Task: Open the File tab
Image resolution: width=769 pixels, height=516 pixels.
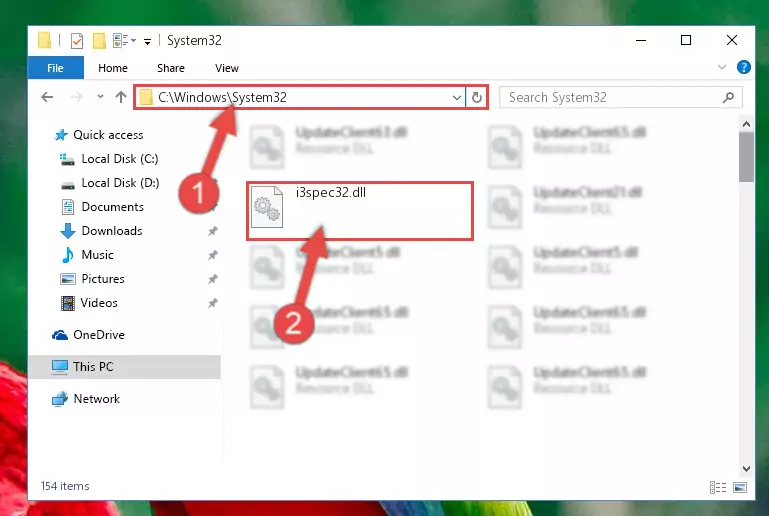Action: pos(55,68)
